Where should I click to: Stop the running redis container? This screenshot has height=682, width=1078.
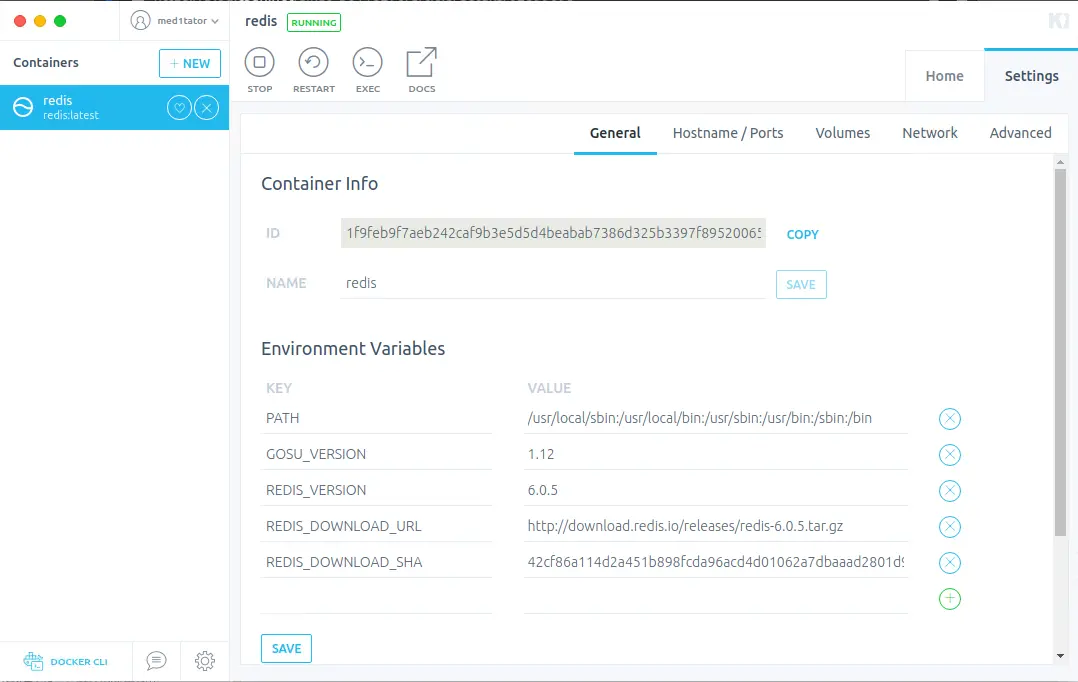[x=259, y=69]
